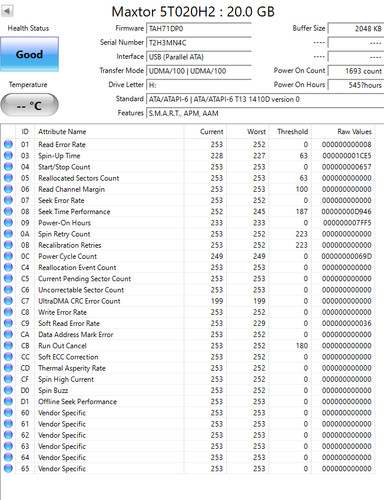The image size is (384, 500).
Task: Click the status icon for Offline Seek Performance
Action: (x=8, y=401)
